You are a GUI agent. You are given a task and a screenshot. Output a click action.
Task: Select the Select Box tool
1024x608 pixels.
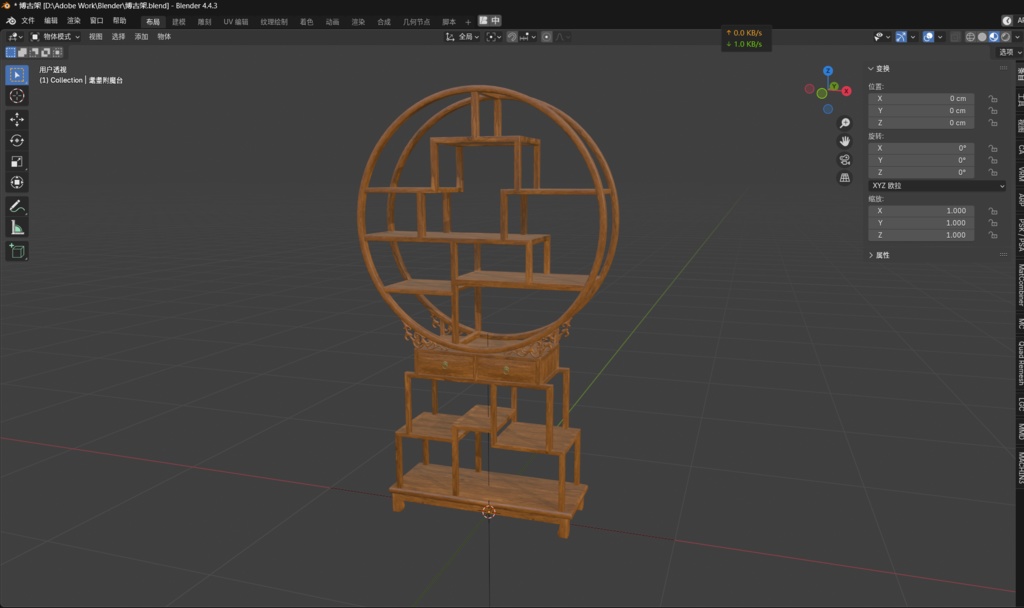17,75
